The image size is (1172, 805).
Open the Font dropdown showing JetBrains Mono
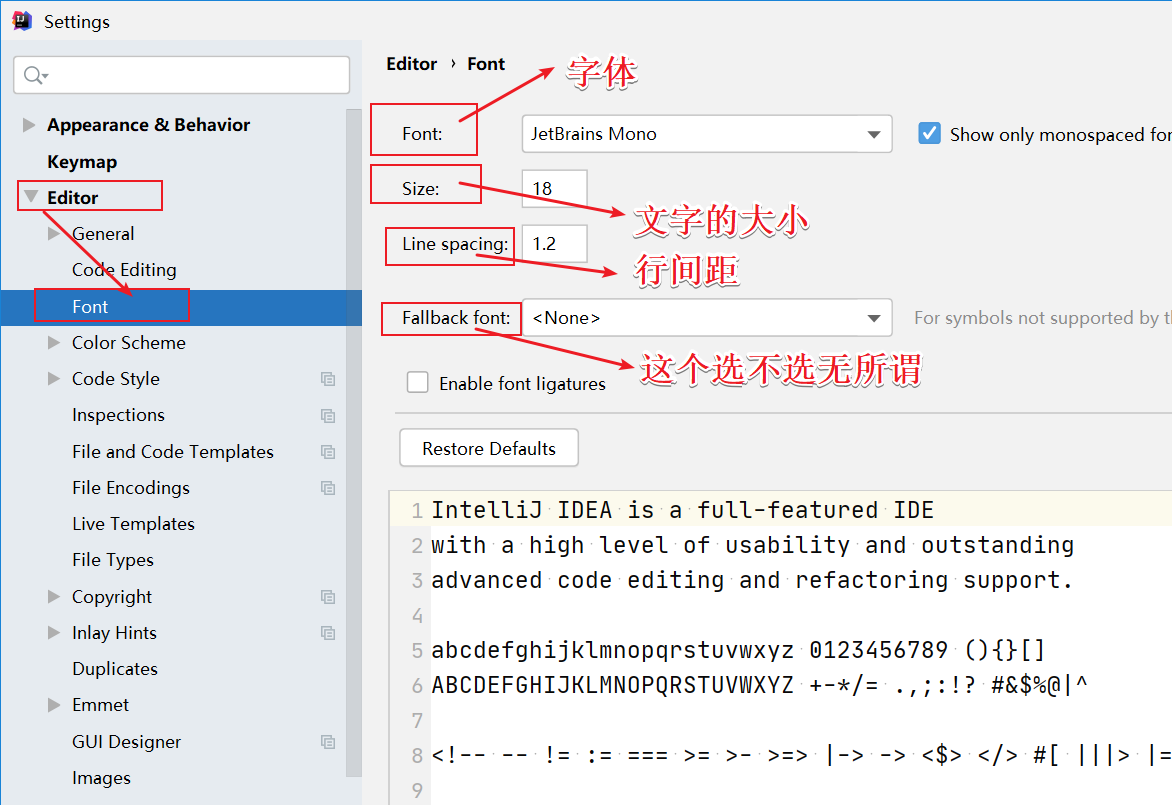point(706,134)
